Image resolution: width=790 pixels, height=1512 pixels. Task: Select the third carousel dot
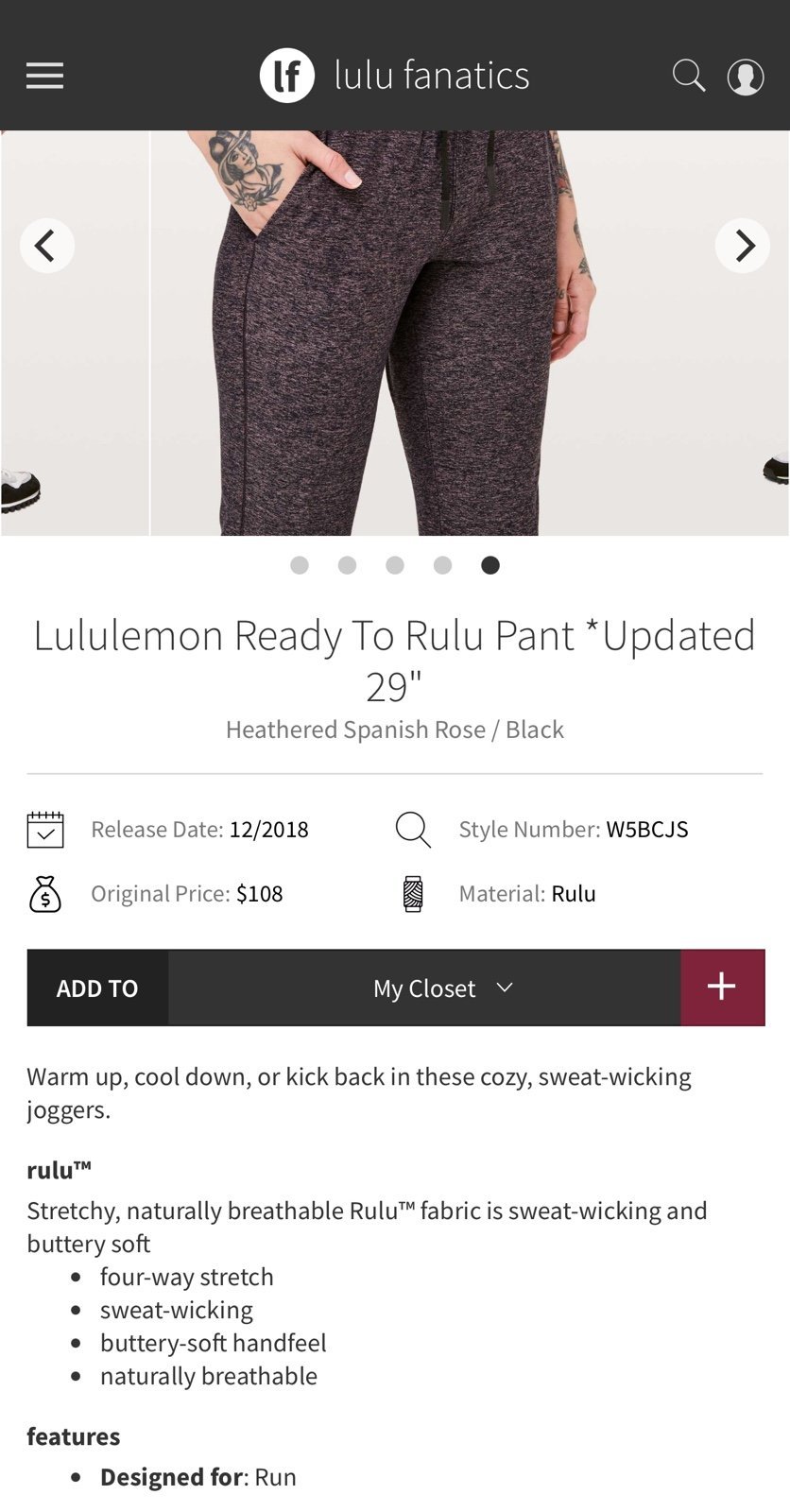tap(395, 565)
